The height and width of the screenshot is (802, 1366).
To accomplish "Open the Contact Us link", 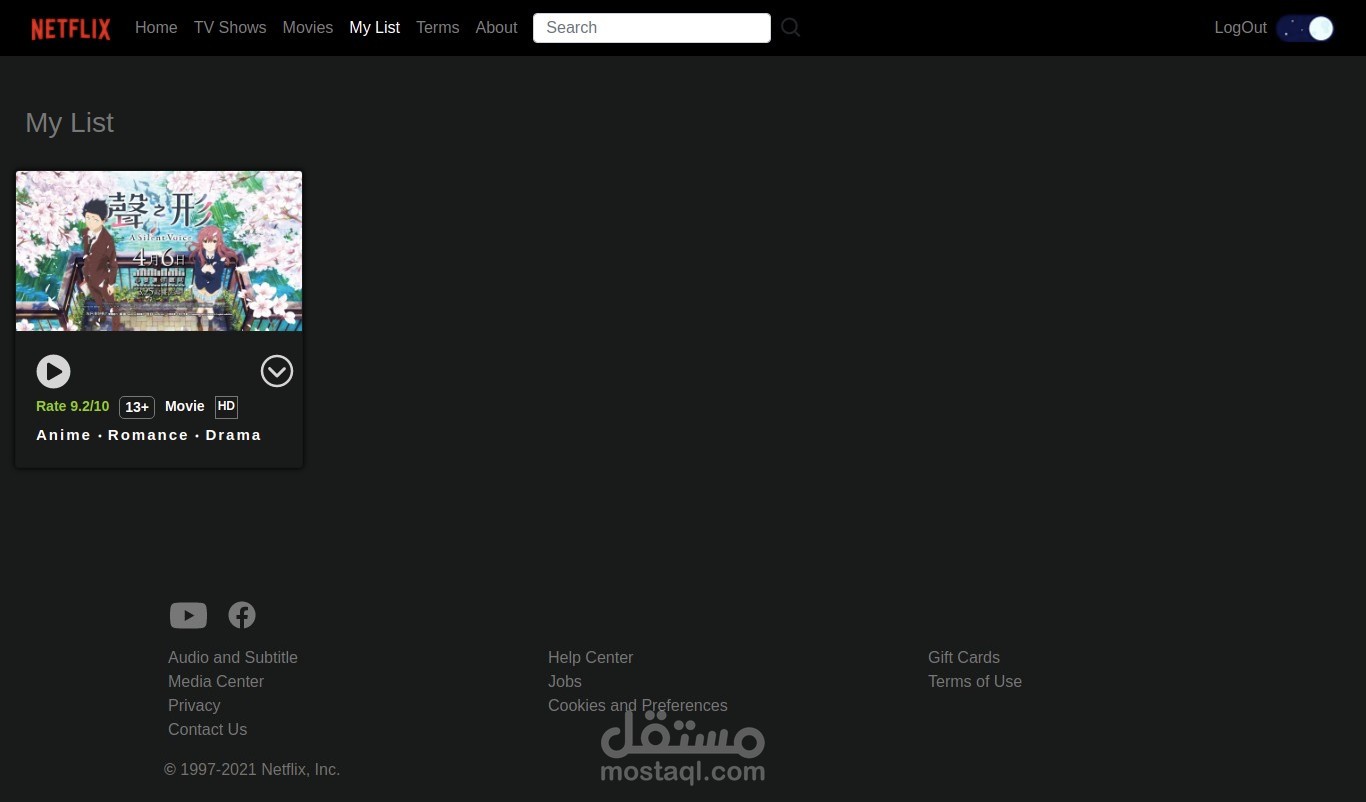I will (x=207, y=729).
